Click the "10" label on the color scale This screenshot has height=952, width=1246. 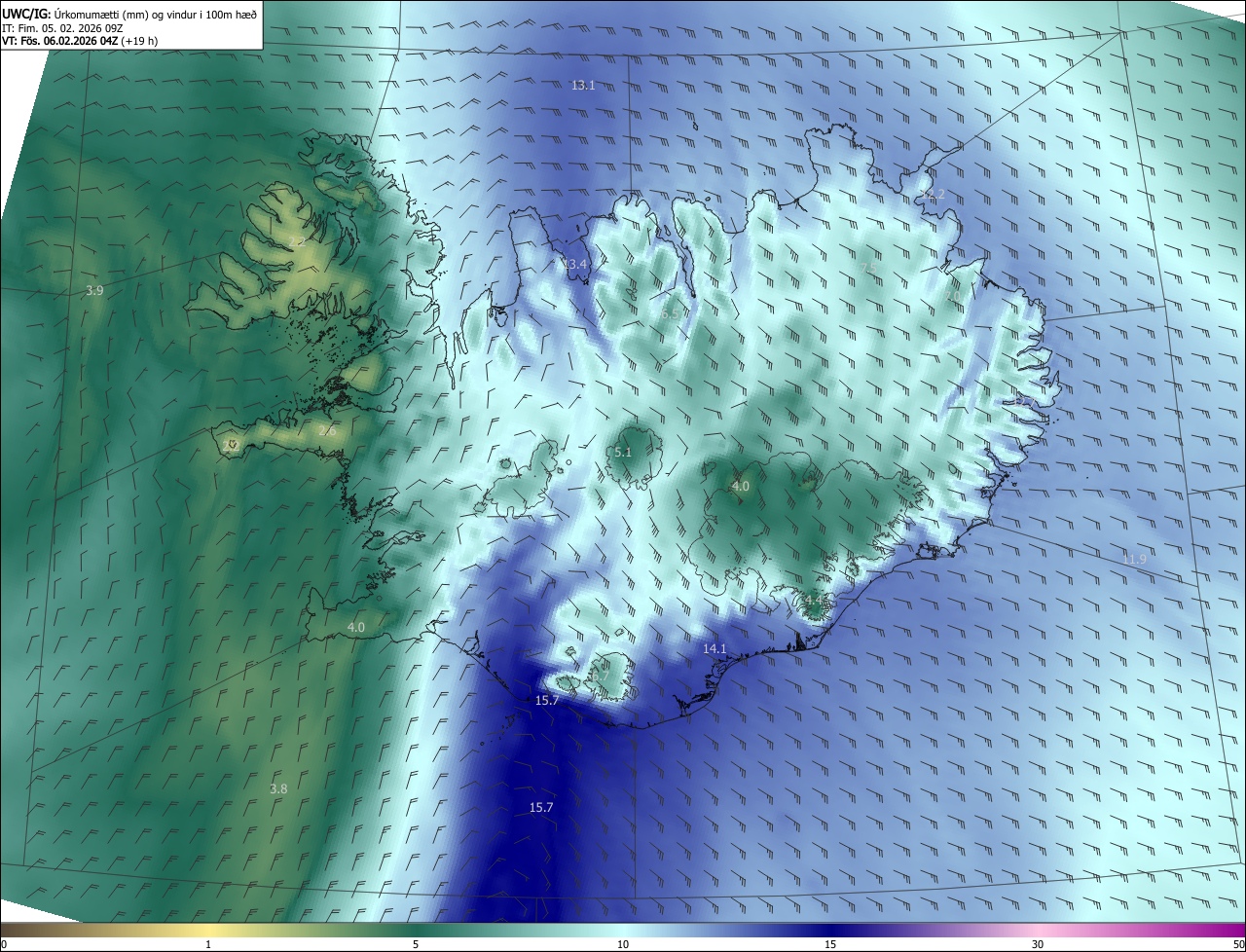(623, 945)
